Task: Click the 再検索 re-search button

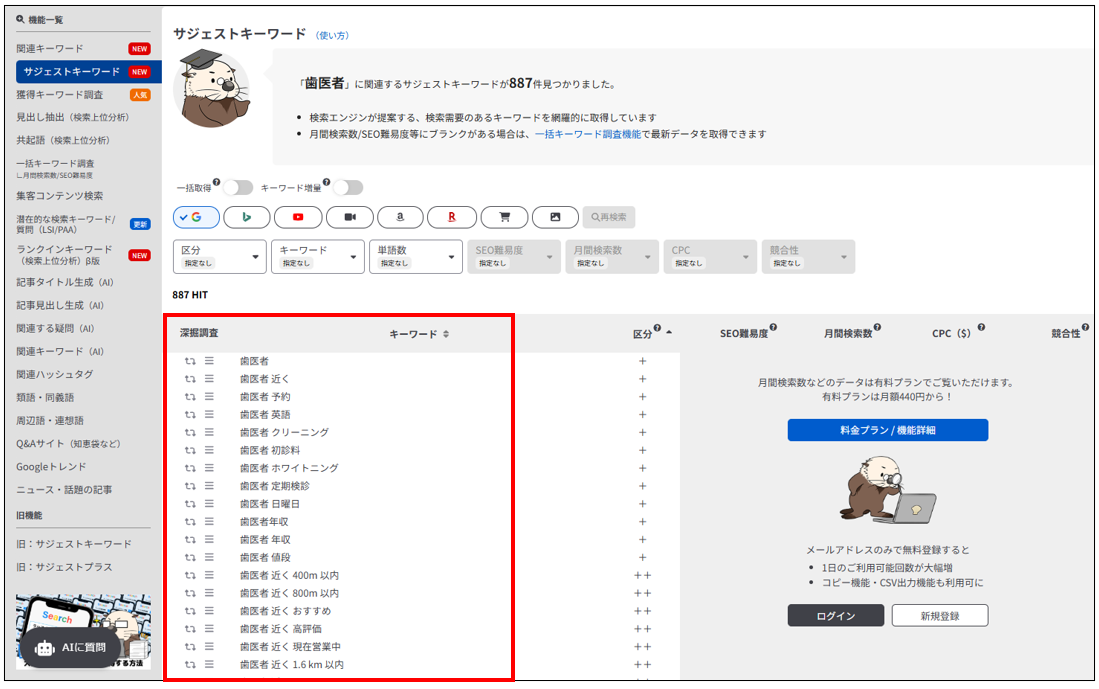Action: [608, 217]
